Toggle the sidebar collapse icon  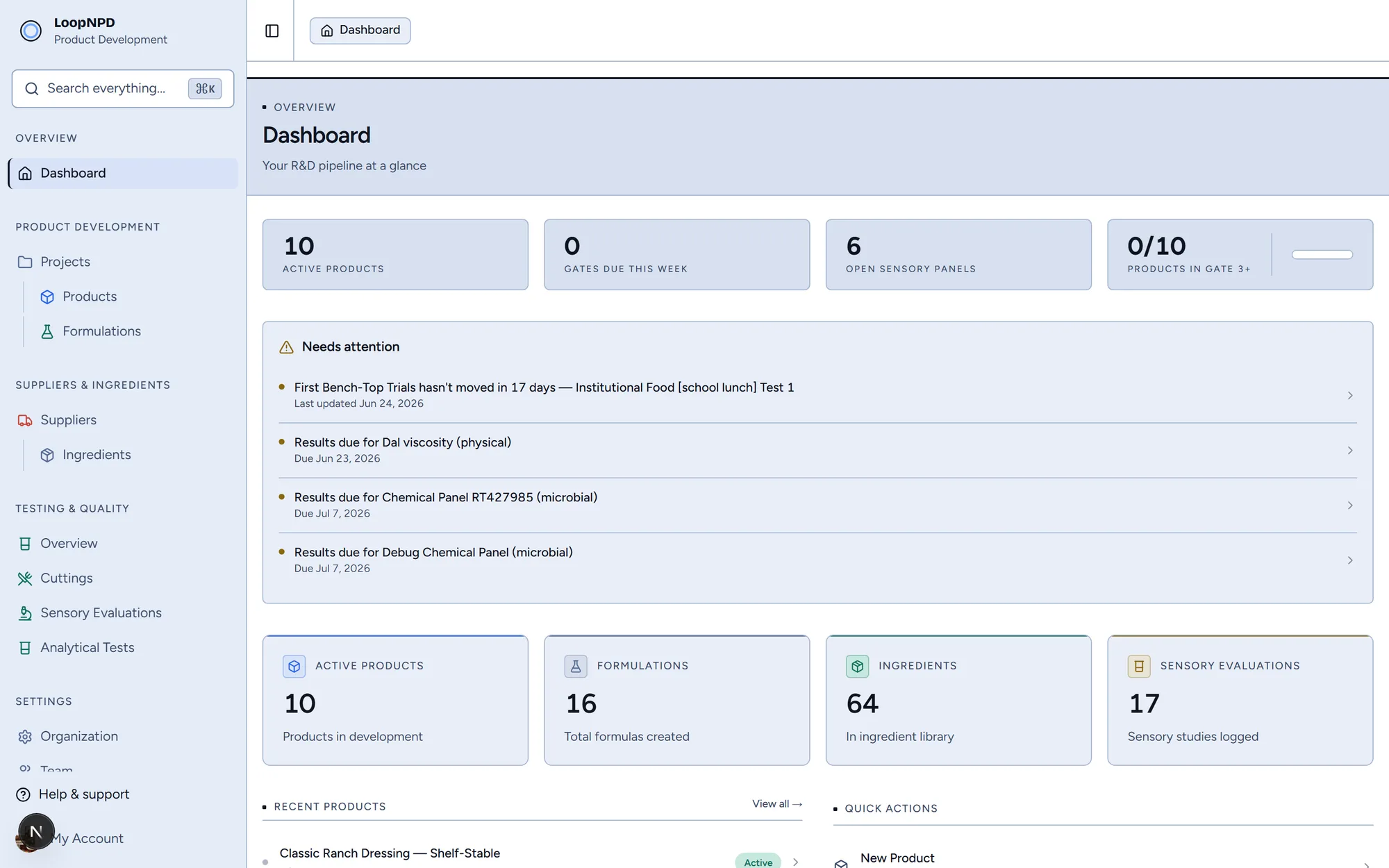click(272, 31)
